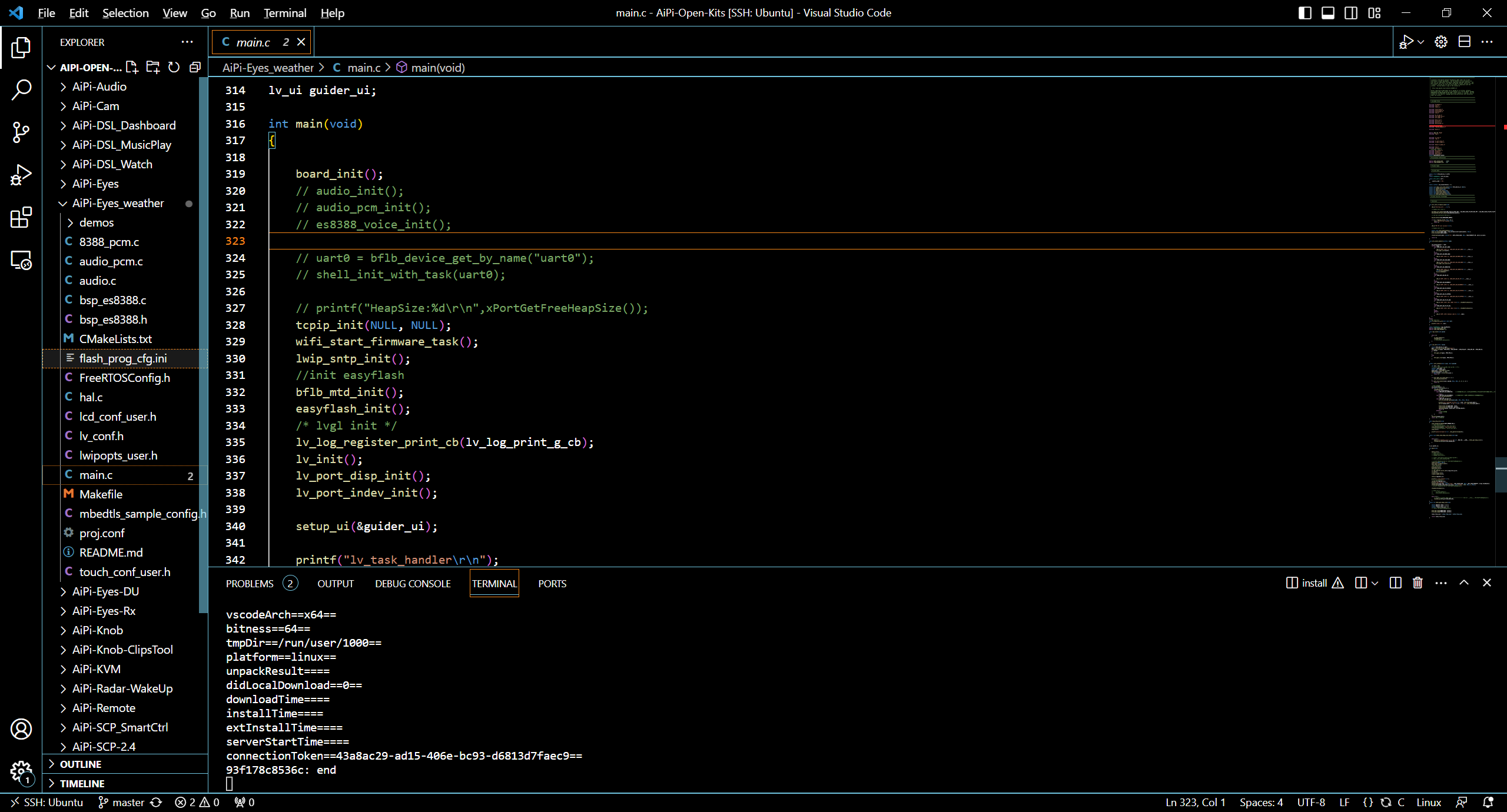Viewport: 1507px width, 812px height.
Task: Close the main.c editor tab
Action: tap(301, 42)
